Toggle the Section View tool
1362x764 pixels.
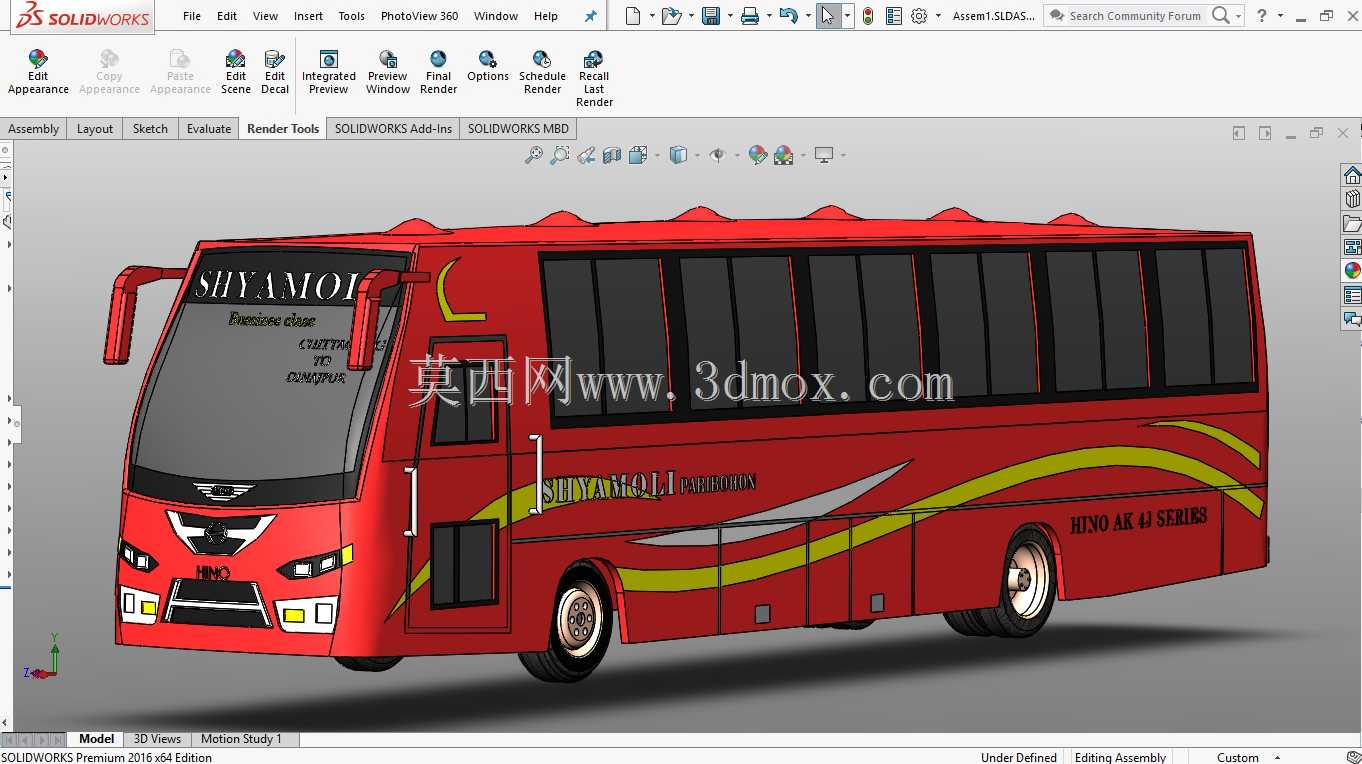[x=612, y=155]
